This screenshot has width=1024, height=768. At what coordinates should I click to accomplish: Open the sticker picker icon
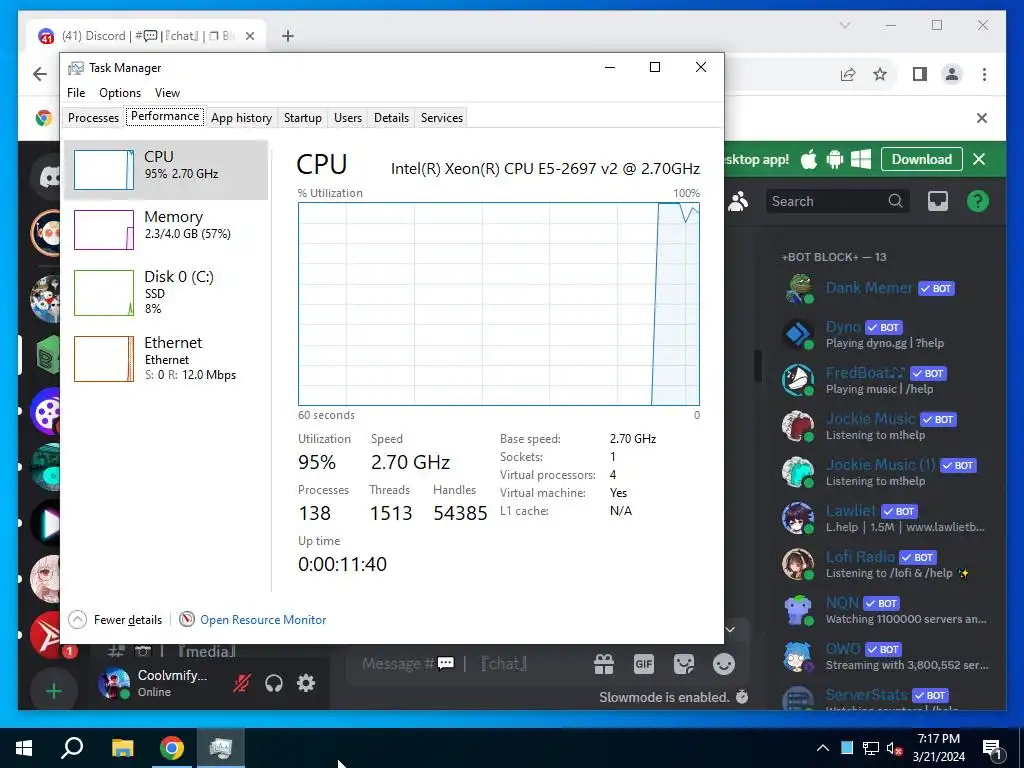[684, 664]
